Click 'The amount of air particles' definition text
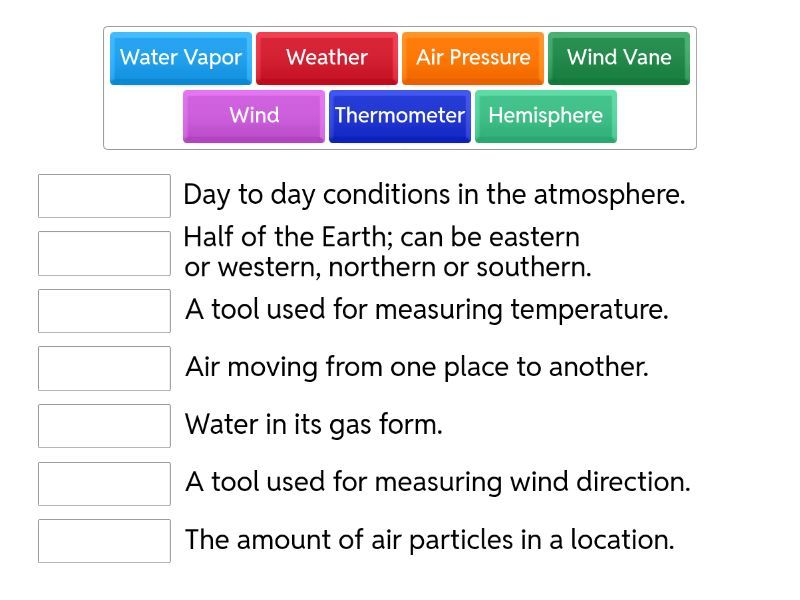The width and height of the screenshot is (800, 600). (429, 540)
